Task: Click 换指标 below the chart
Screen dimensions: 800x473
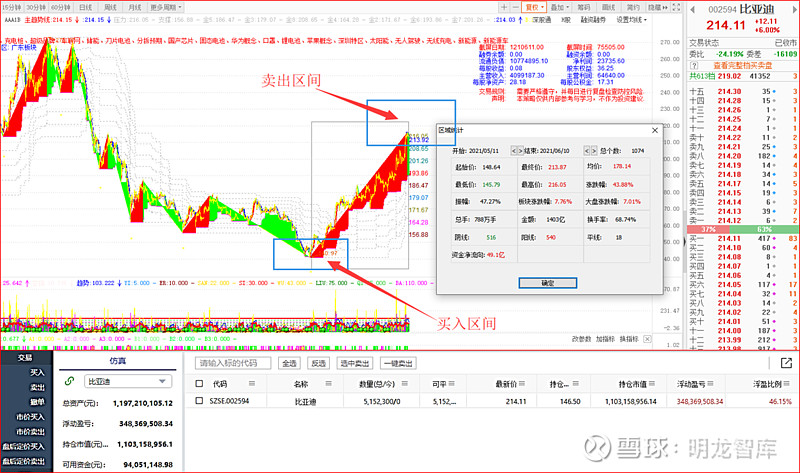Action: point(629,339)
